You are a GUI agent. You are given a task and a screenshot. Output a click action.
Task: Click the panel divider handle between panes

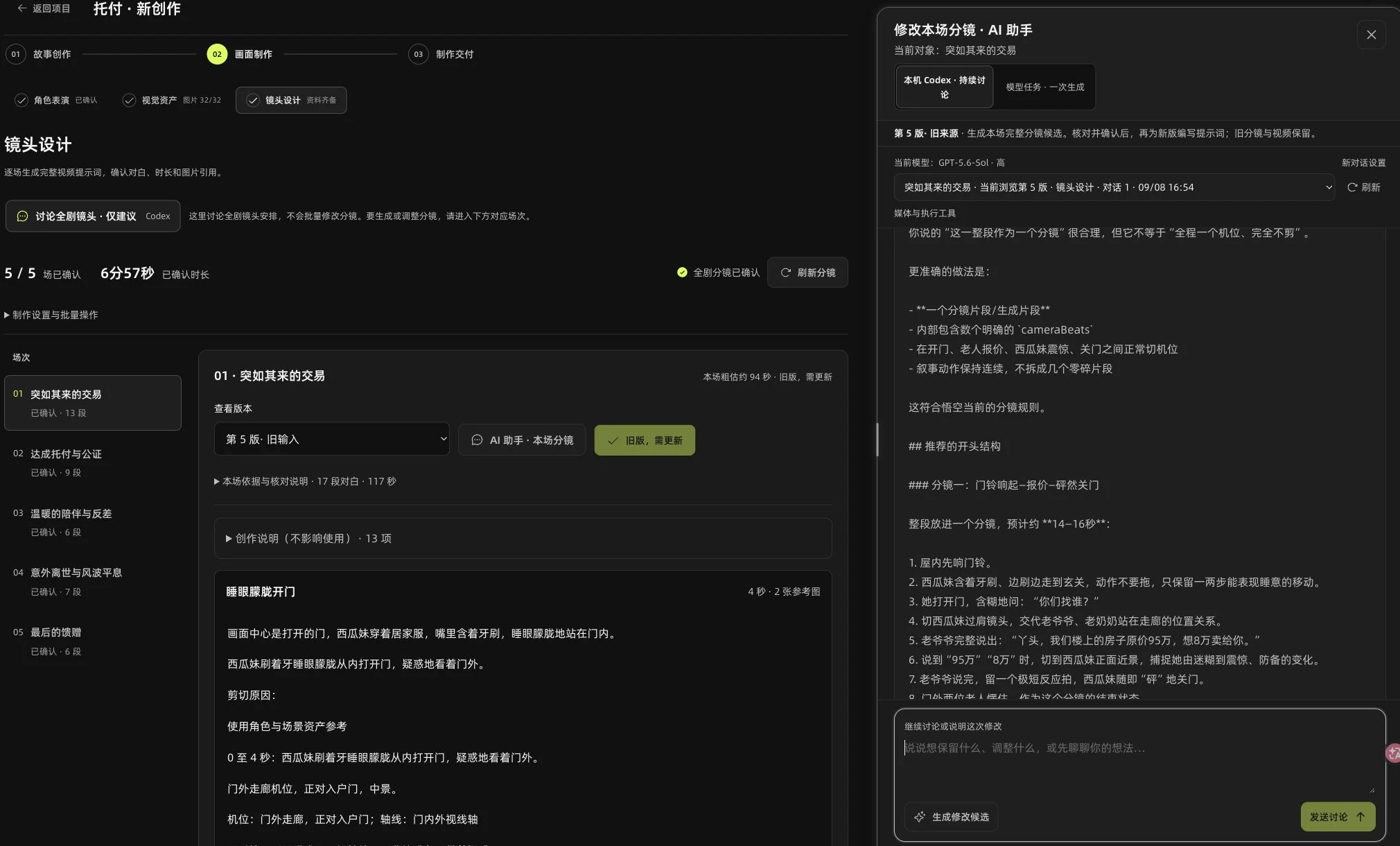click(x=877, y=440)
